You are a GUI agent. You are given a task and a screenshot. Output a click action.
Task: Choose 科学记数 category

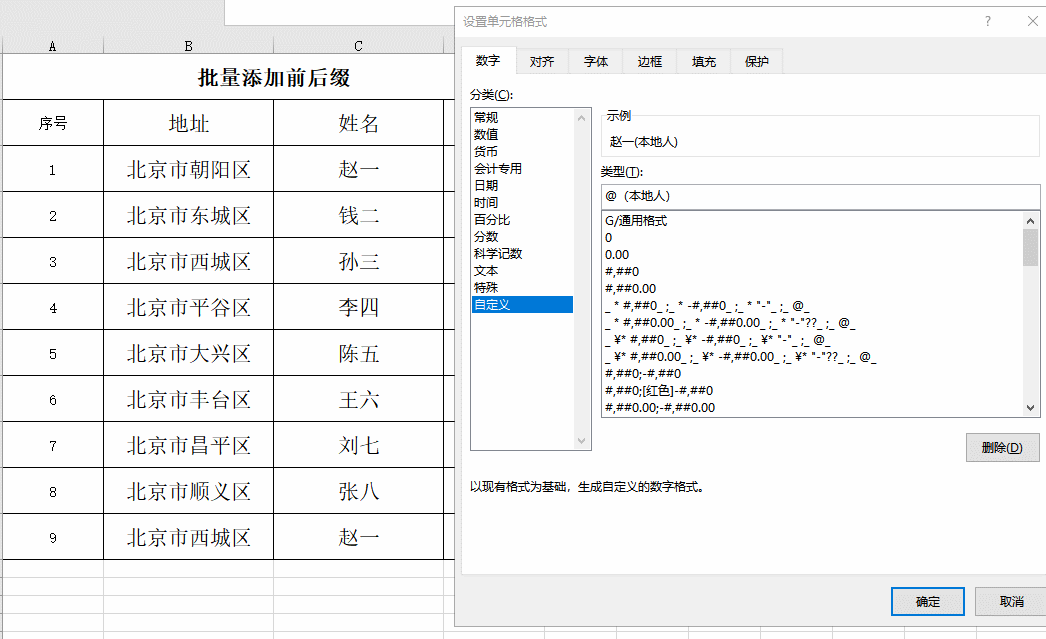tap(522, 253)
